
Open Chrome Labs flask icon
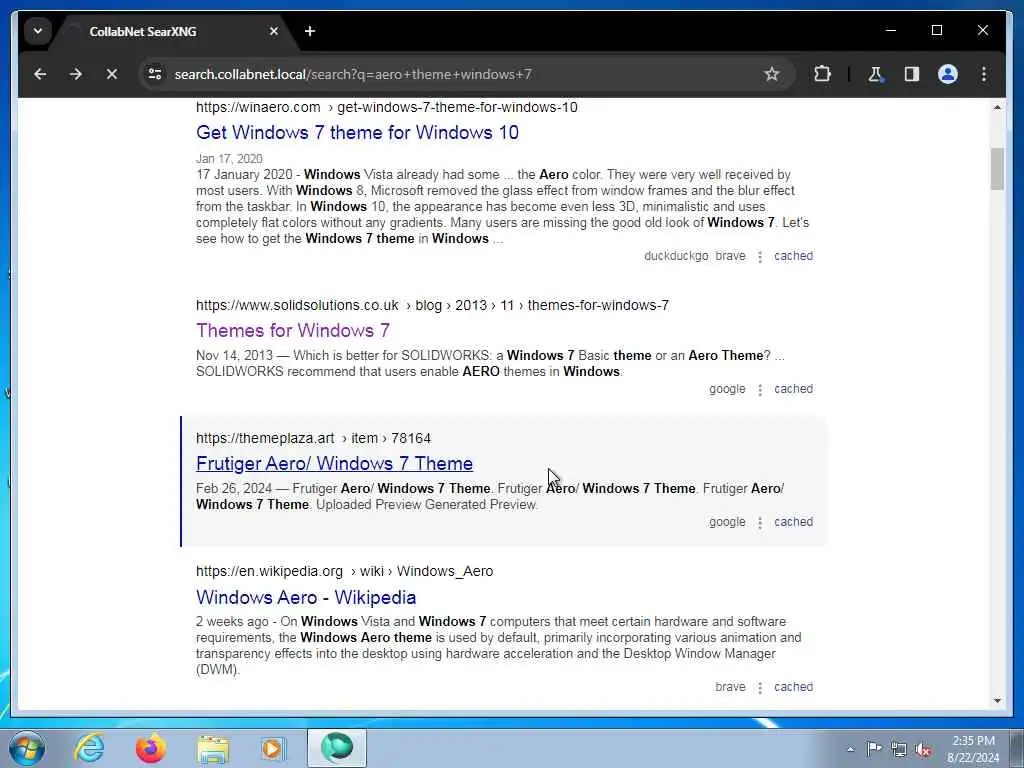875,74
